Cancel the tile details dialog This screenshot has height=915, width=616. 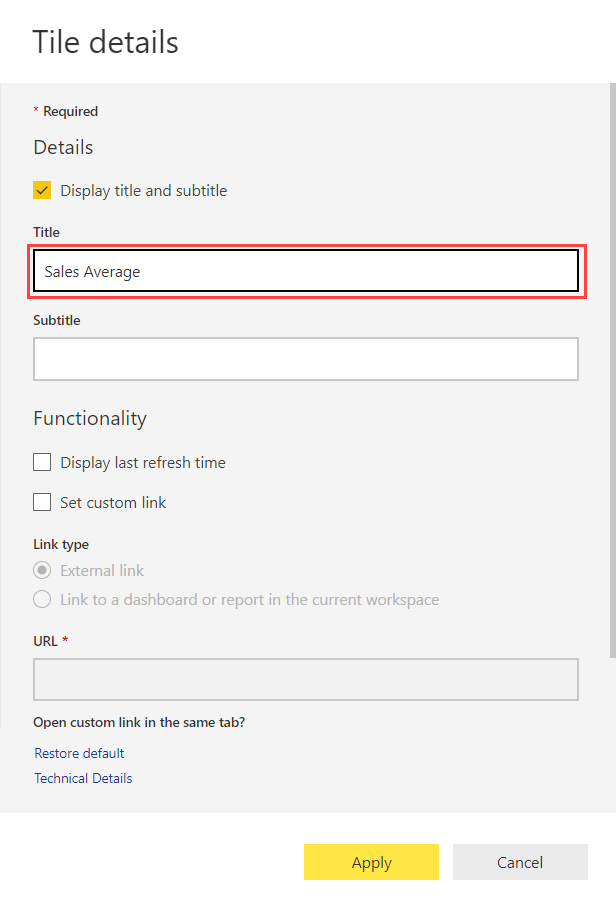(x=520, y=862)
